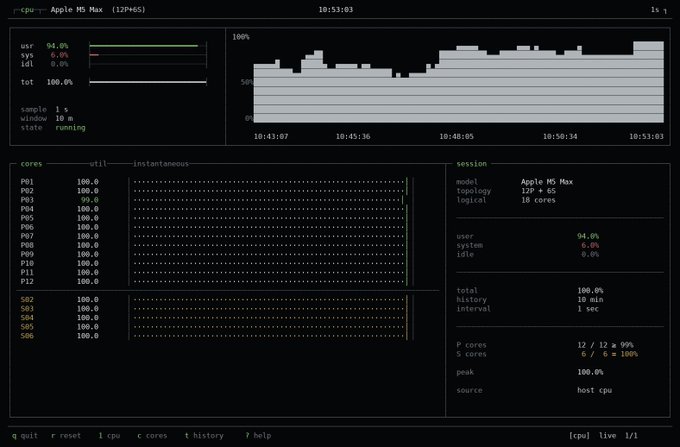Select the cpu tab label in header

click(x=27, y=10)
